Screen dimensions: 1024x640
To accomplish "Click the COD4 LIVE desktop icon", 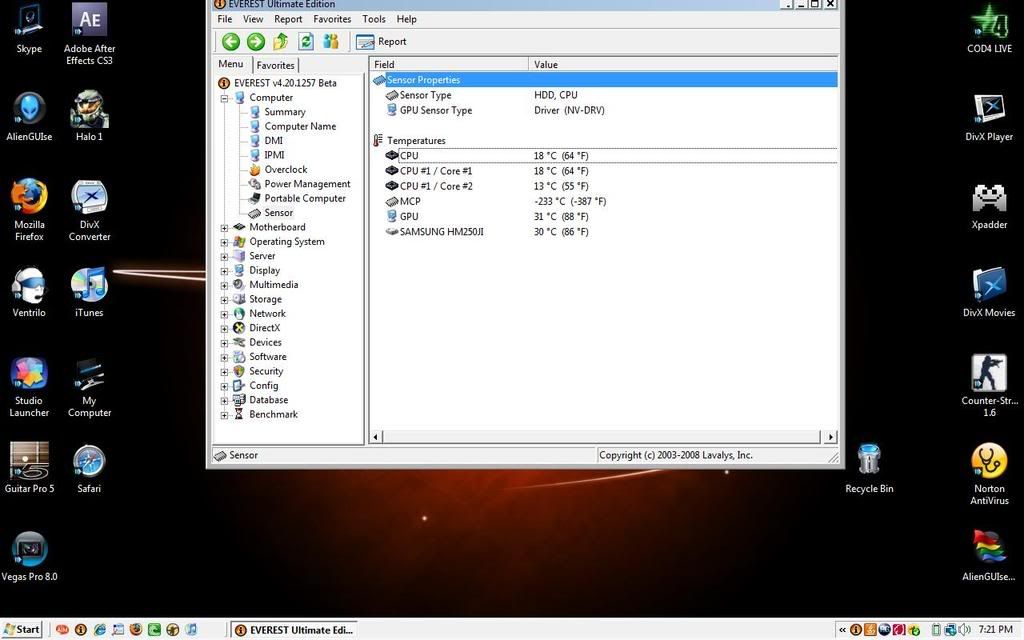I will 989,29.
